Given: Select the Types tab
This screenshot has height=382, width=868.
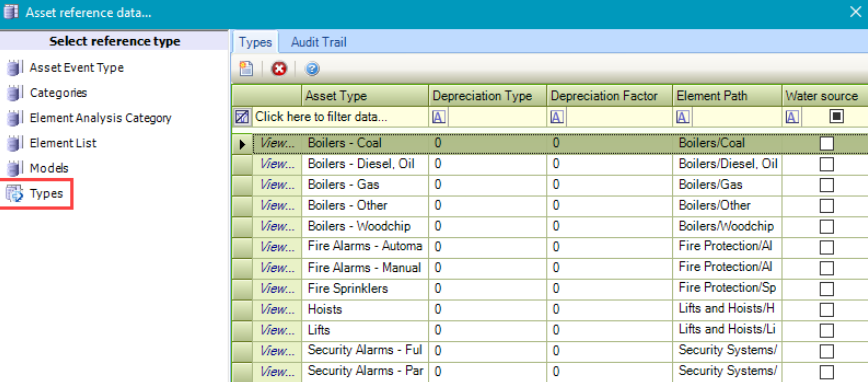Looking at the screenshot, I should pos(256,42).
